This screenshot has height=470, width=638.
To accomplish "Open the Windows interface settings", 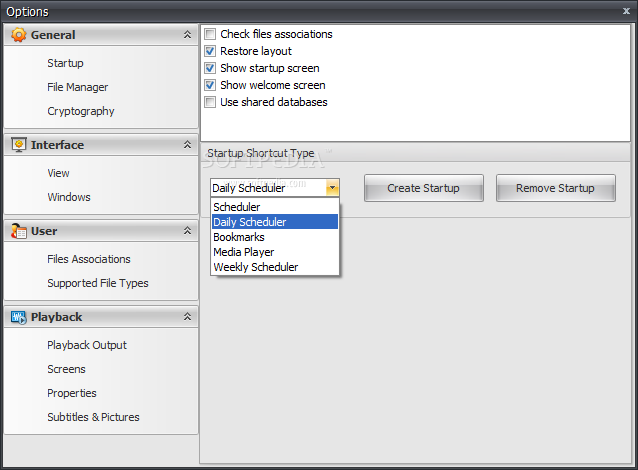I will [69, 197].
